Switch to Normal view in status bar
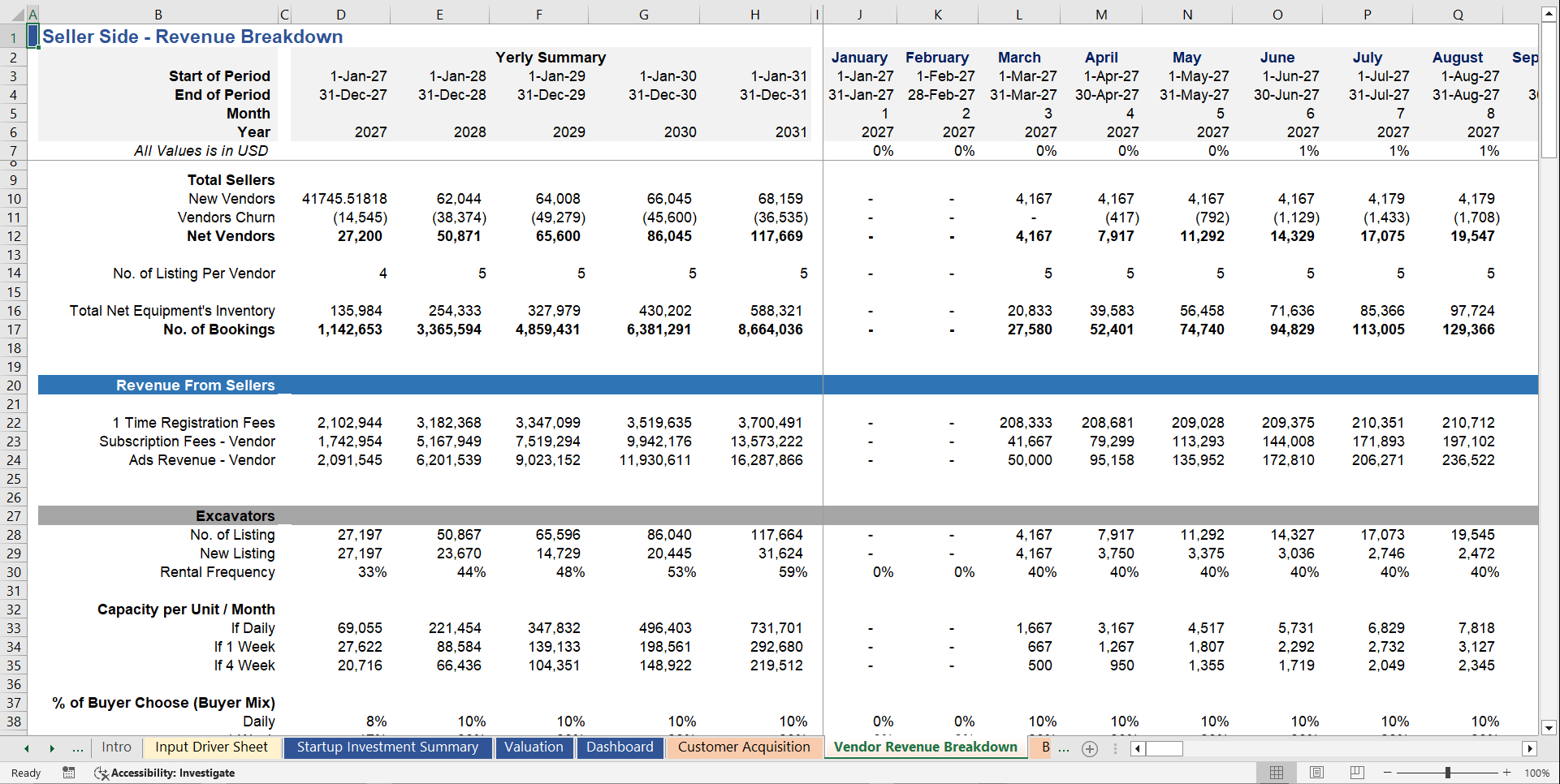The height and width of the screenshot is (784, 1560). point(1277,773)
